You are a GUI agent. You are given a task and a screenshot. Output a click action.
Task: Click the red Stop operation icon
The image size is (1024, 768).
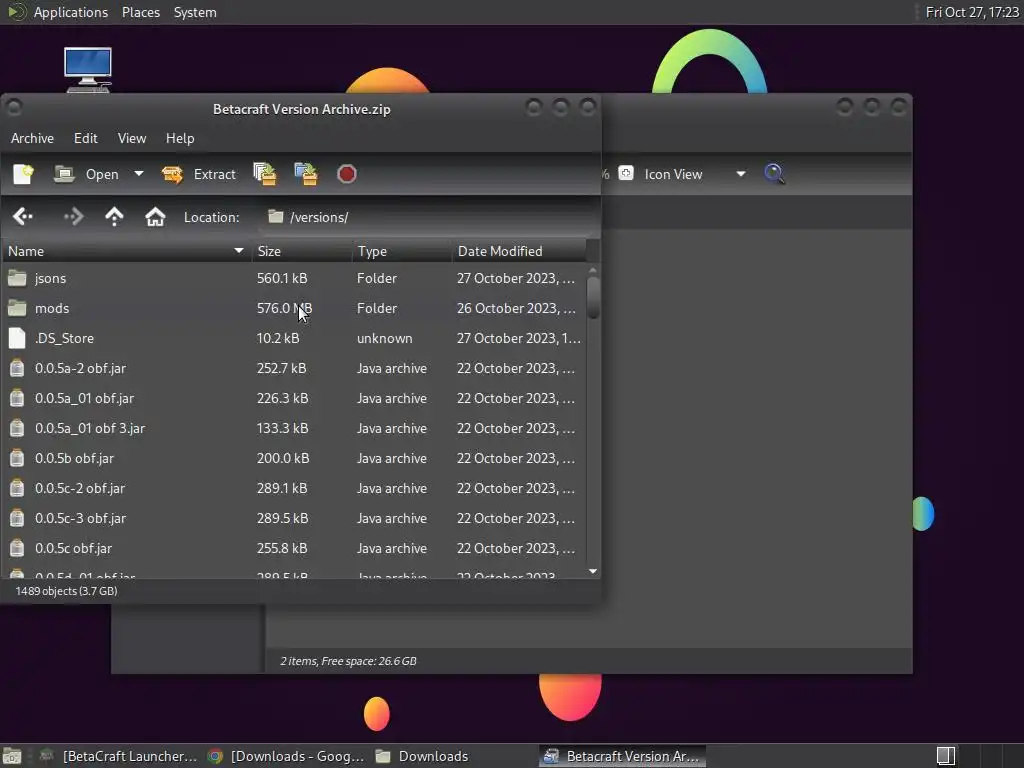point(347,174)
